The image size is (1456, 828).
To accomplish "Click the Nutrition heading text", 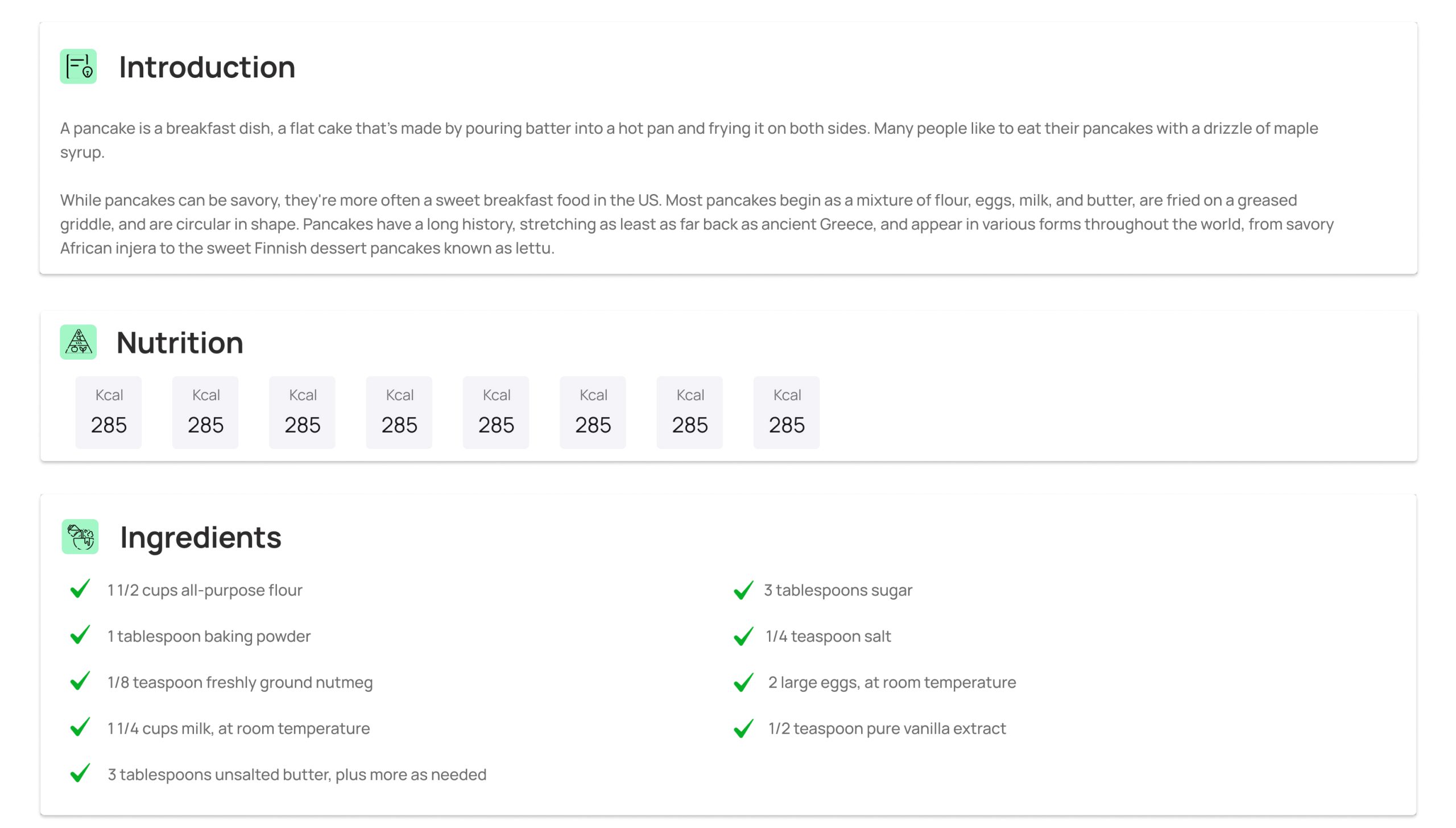I will coord(180,343).
